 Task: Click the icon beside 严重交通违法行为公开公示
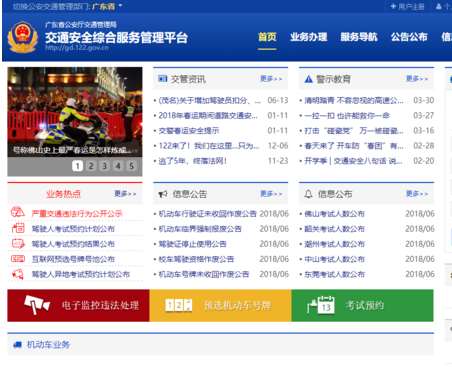tap(18, 212)
